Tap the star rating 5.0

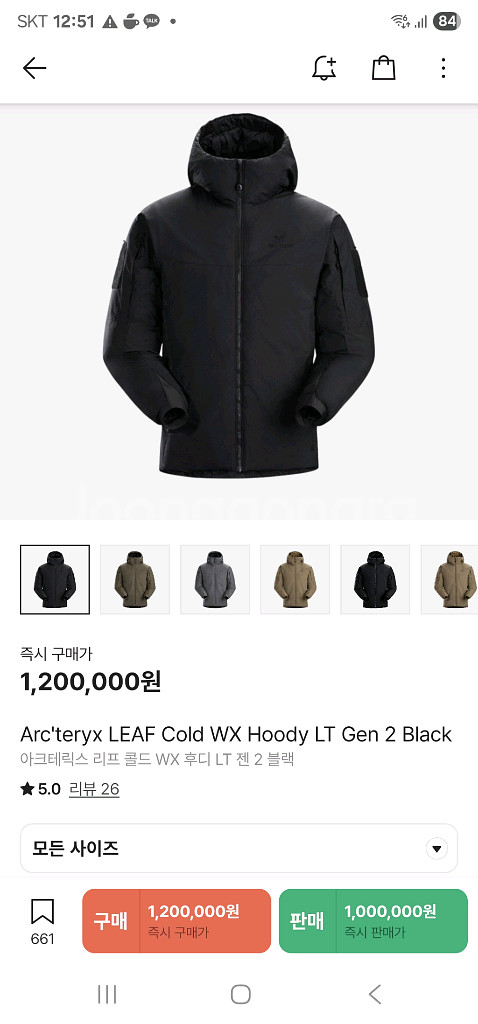tap(40, 789)
